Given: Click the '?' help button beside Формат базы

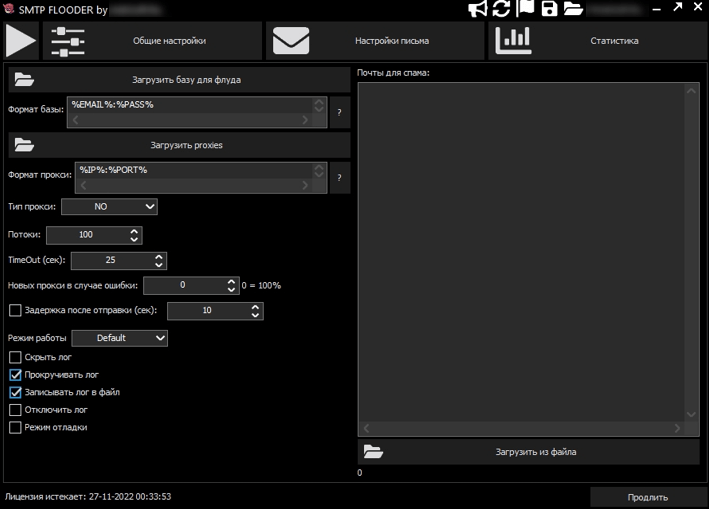Looking at the screenshot, I should [x=340, y=112].
